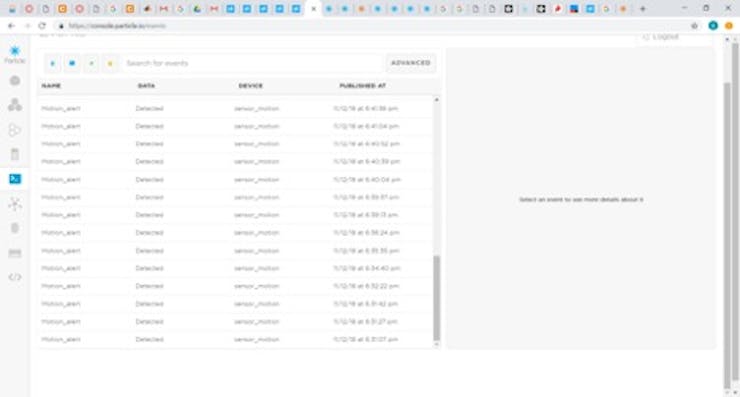Open Products from the stacked cubes sidebar icon
This screenshot has height=397, width=740.
[15, 105]
